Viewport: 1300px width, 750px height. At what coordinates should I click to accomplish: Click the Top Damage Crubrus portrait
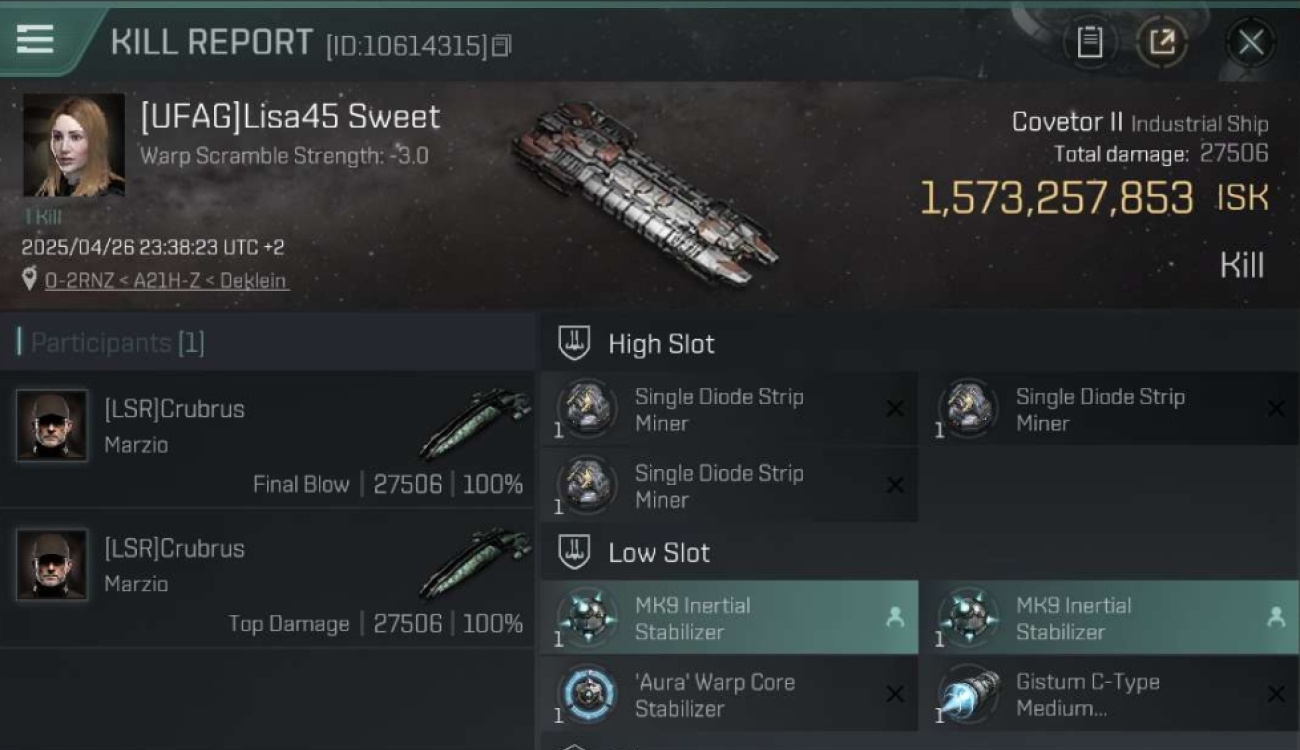click(51, 564)
